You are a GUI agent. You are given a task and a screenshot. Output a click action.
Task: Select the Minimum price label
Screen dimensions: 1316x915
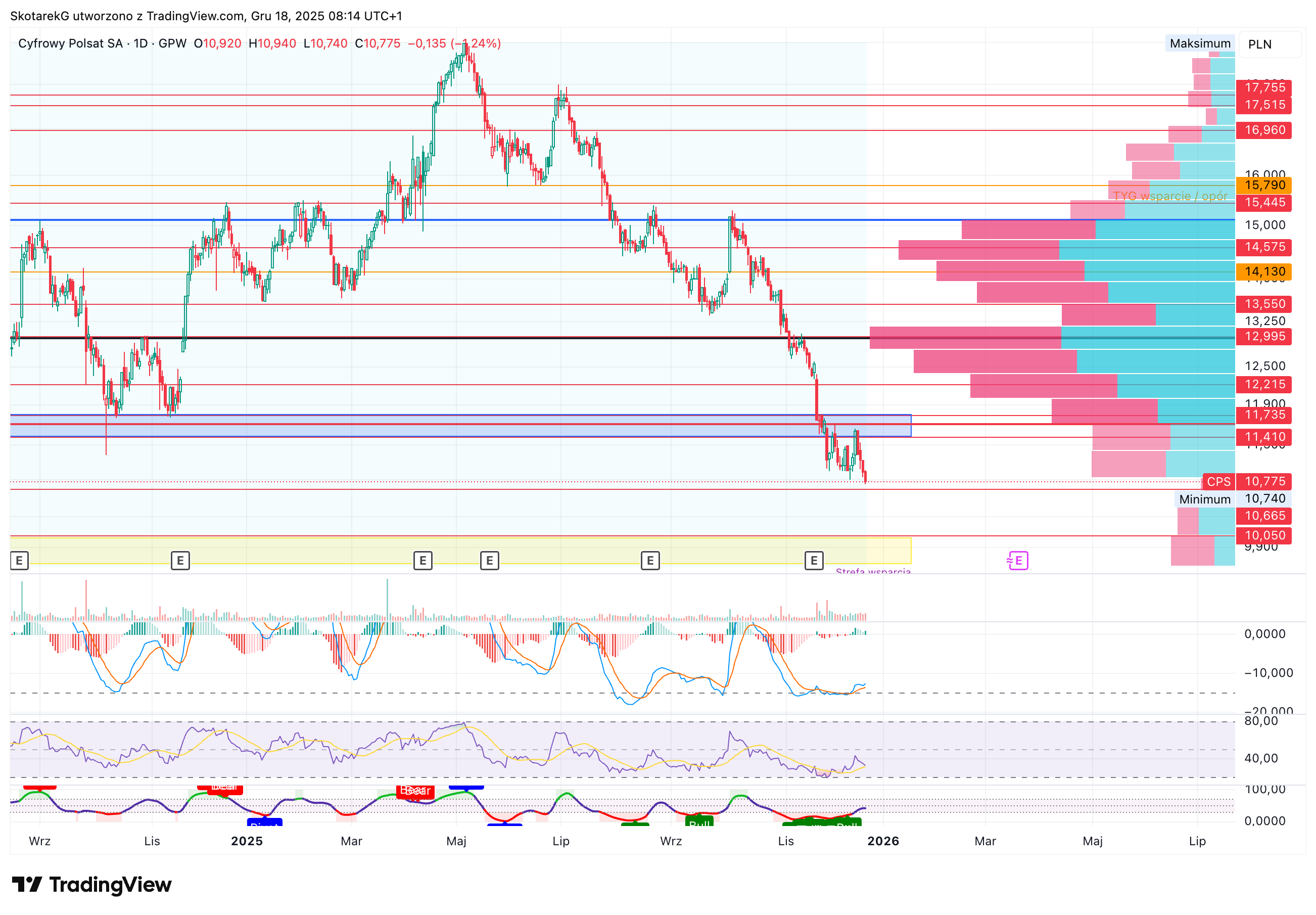pos(1205,499)
